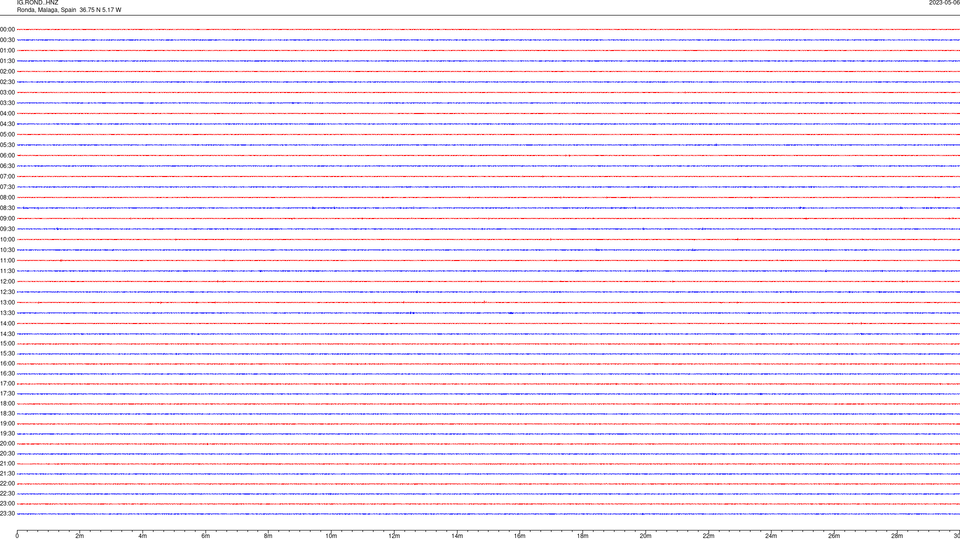Select the 17:30 time label
Screen dimensions: 960x540
[7, 394]
